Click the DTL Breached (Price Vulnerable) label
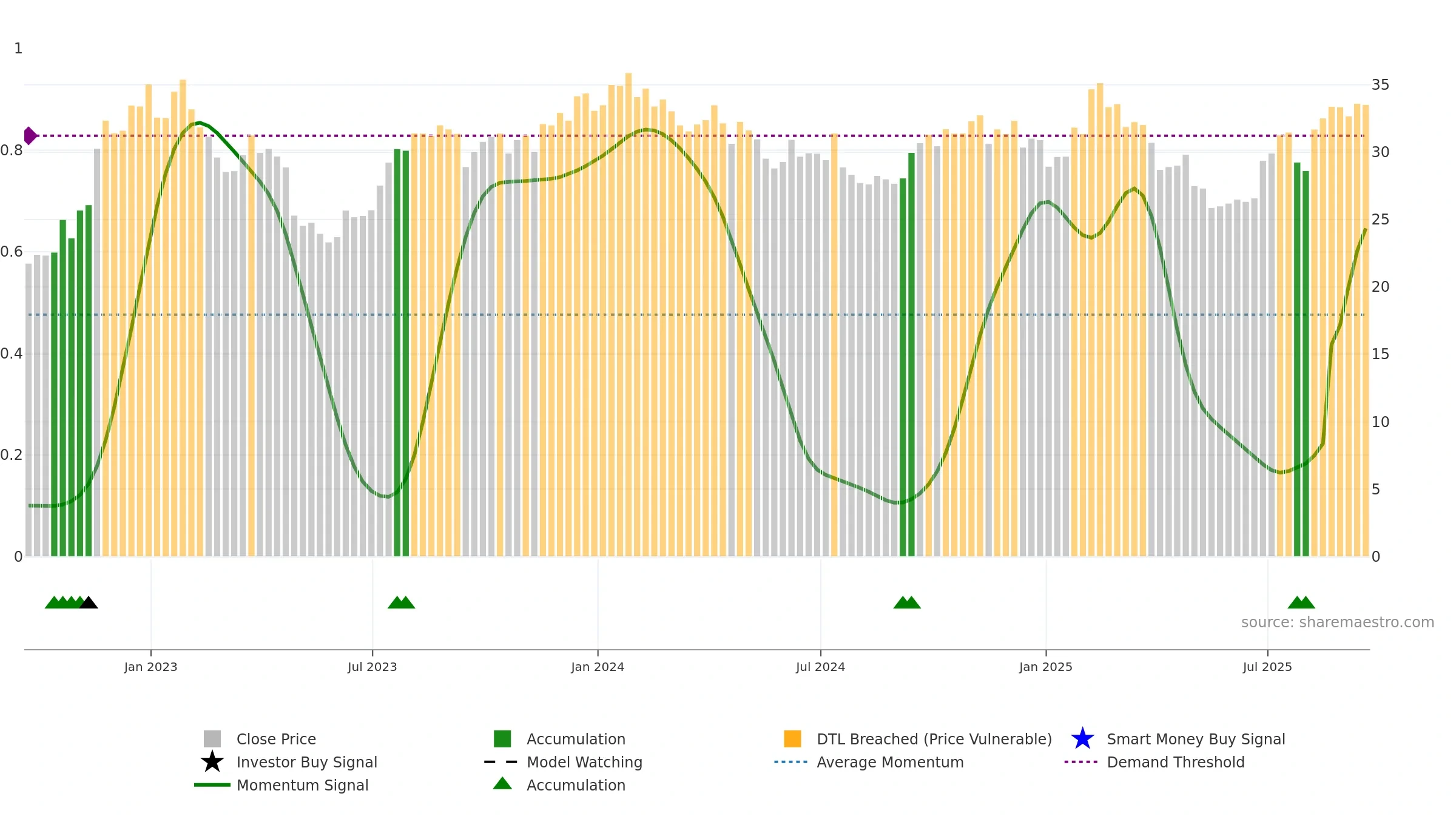Screen dimensions: 1456x819 pyautogui.click(x=934, y=739)
